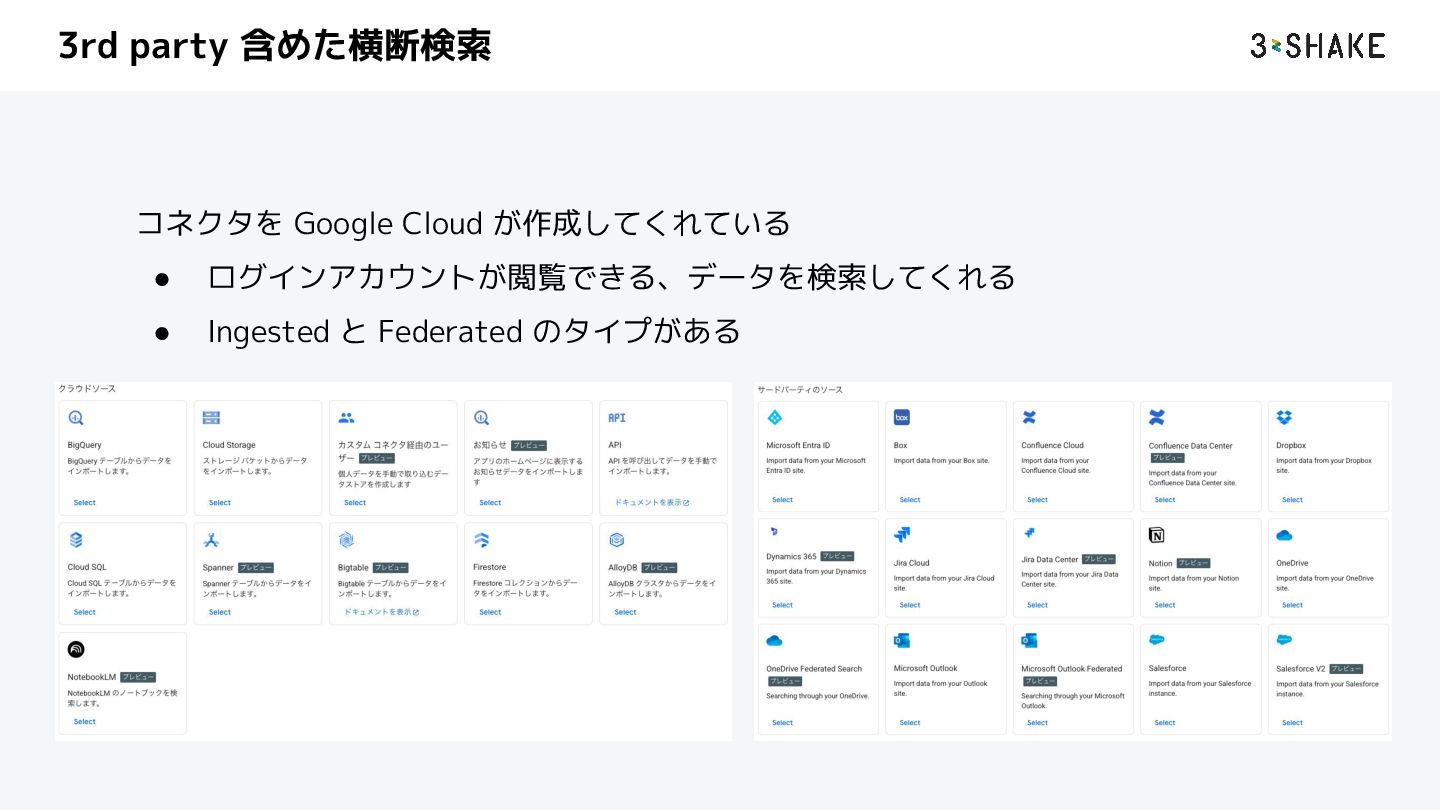Image resolution: width=1440 pixels, height=810 pixels.
Task: Select the OneDrive Federated Search source
Action: (x=783, y=723)
